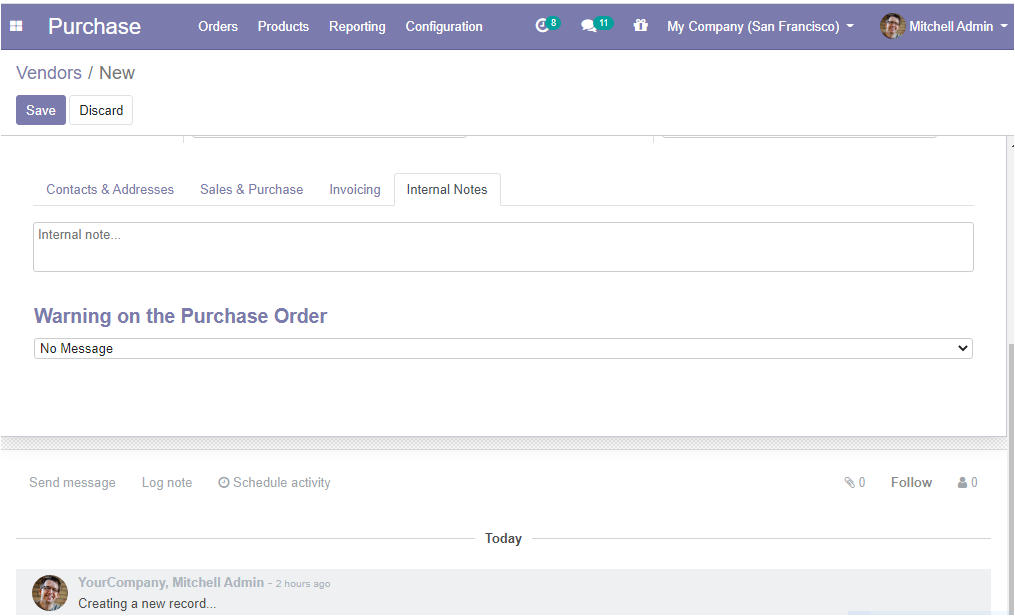The width and height of the screenshot is (1015, 616).
Task: Click 'Warning on the Purchase Order' heading
Action: tap(181, 316)
